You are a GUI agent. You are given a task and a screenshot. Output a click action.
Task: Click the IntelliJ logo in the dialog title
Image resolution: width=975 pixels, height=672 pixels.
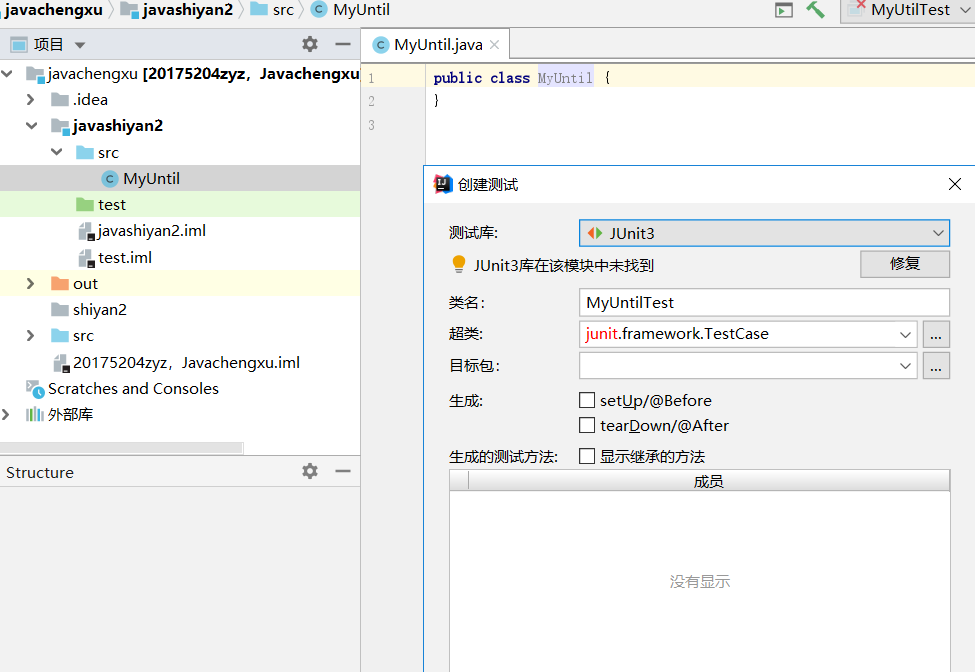click(443, 184)
